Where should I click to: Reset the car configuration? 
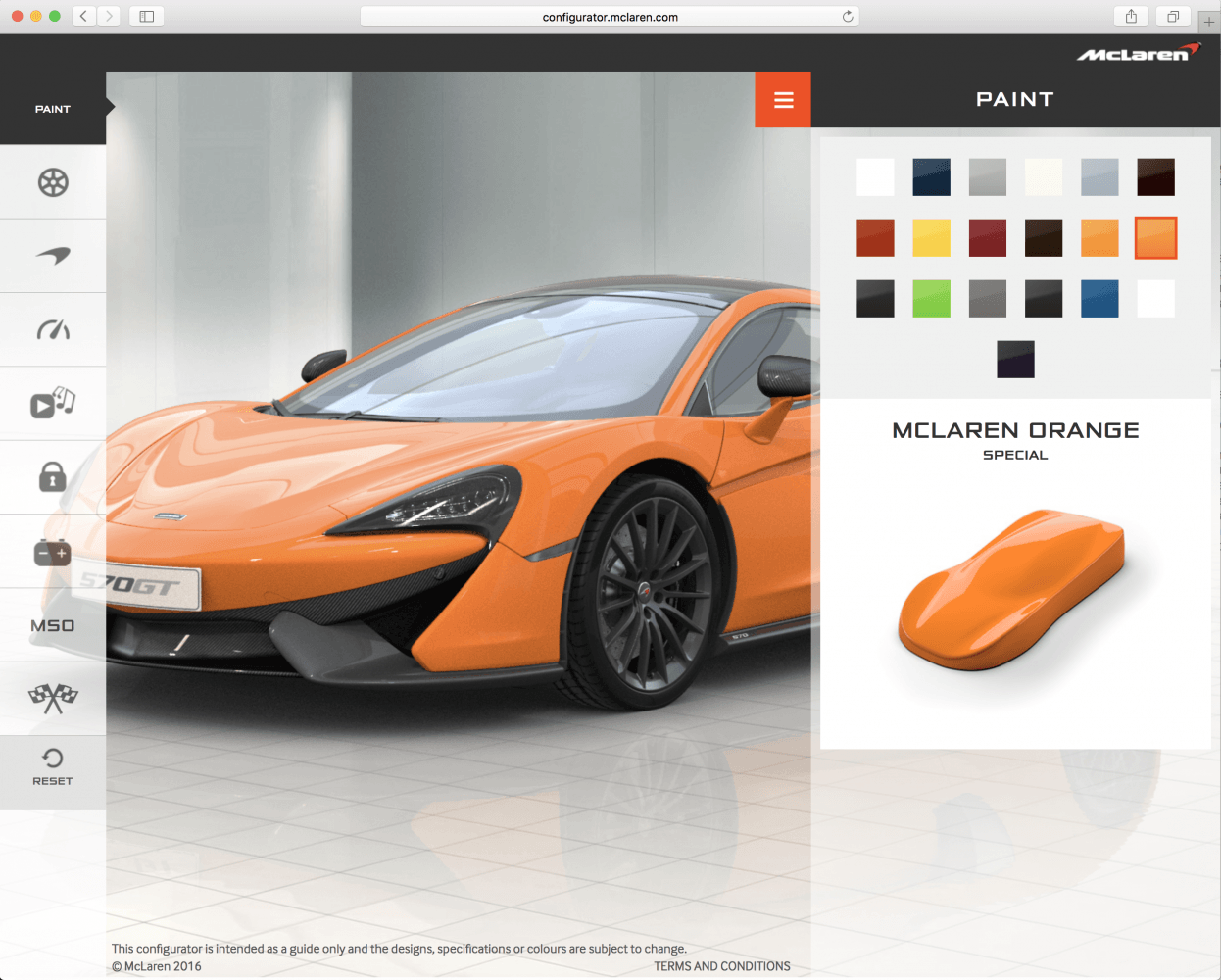point(53,767)
